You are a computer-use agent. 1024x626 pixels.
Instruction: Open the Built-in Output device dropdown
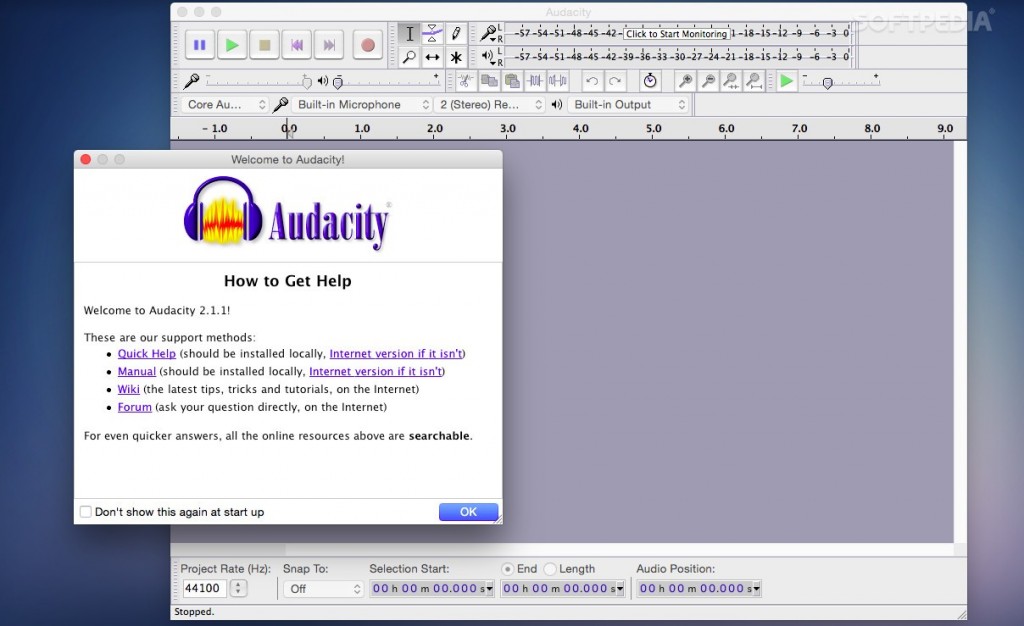coord(630,104)
